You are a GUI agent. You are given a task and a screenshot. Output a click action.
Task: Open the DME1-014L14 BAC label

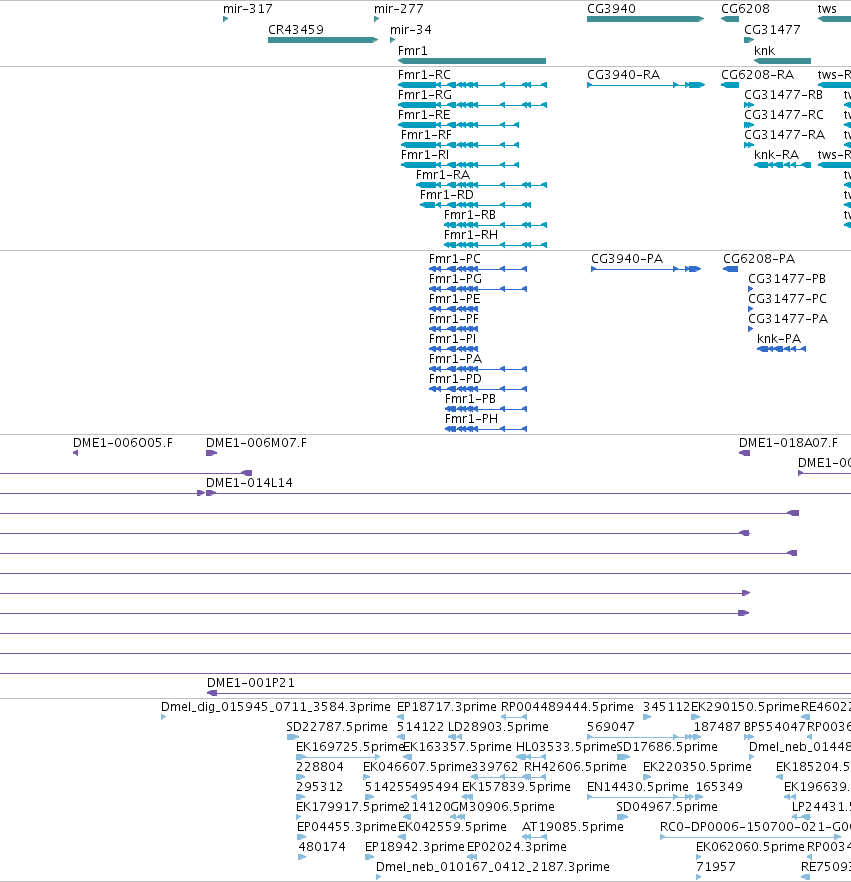tap(249, 483)
